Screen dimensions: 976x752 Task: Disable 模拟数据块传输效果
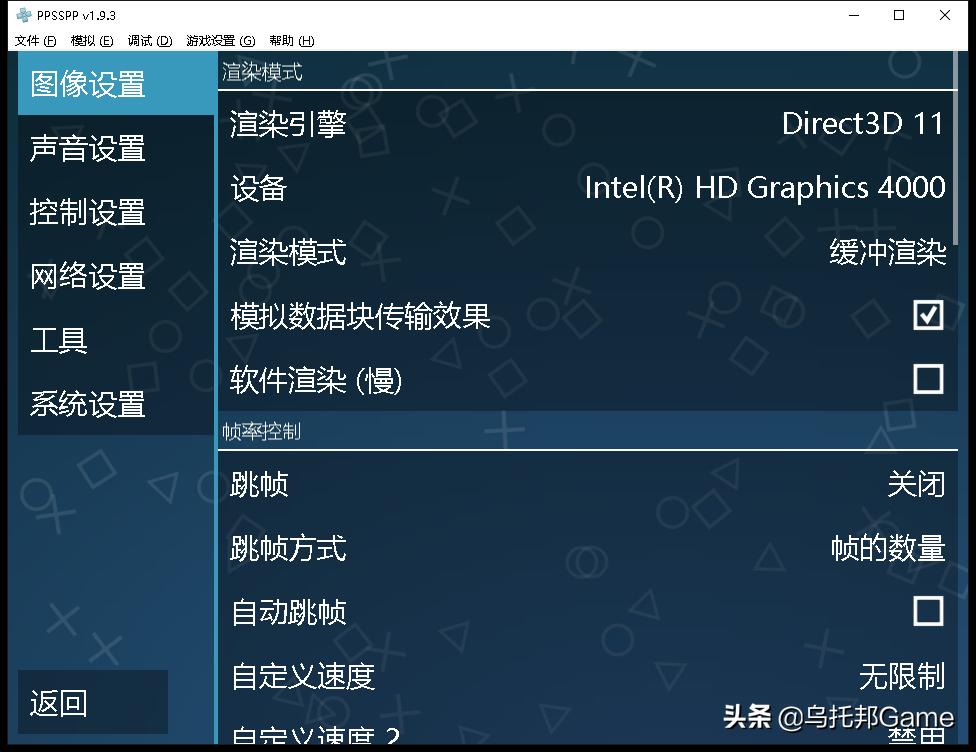tap(929, 315)
